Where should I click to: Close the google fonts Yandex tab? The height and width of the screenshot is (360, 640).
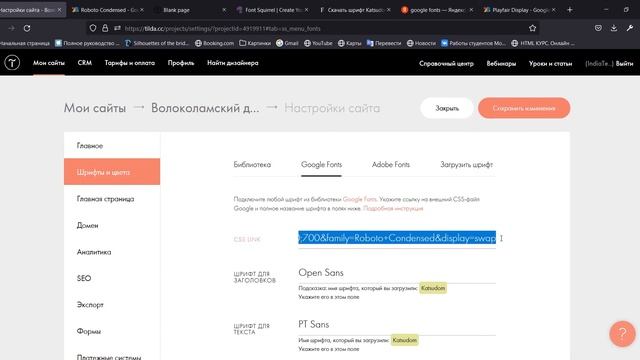pyautogui.click(x=471, y=9)
